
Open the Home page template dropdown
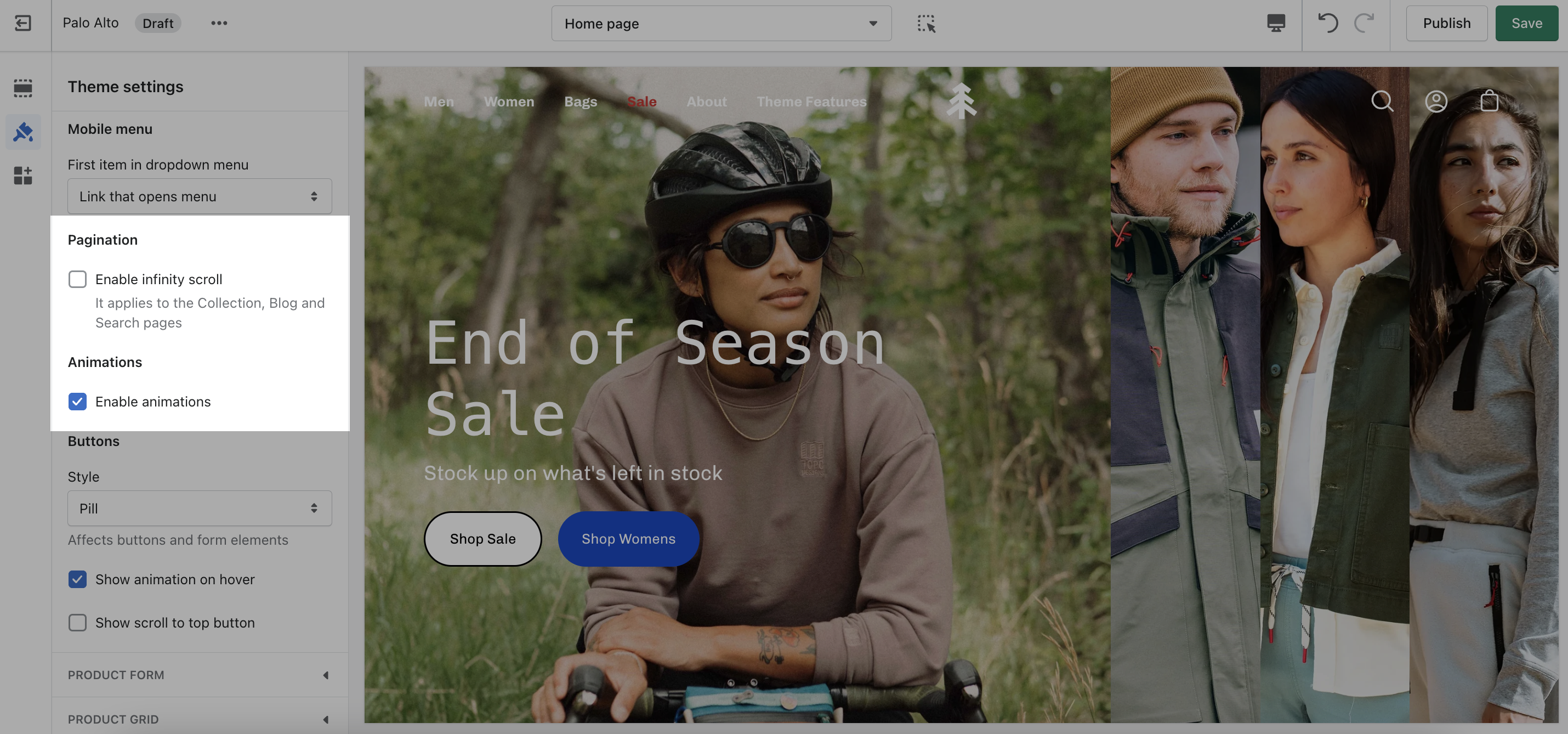tap(721, 23)
